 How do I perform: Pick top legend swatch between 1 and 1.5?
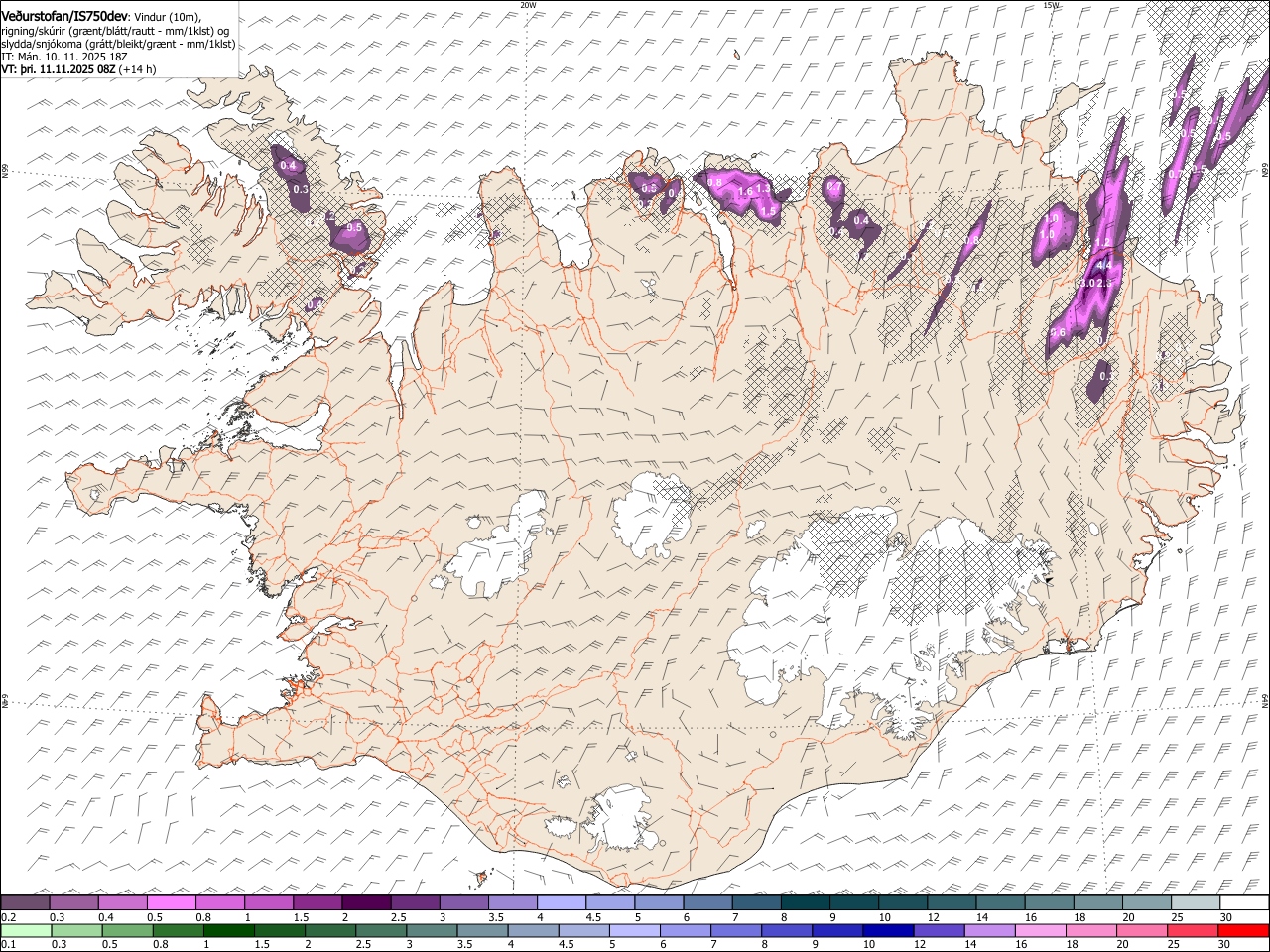(x=269, y=903)
